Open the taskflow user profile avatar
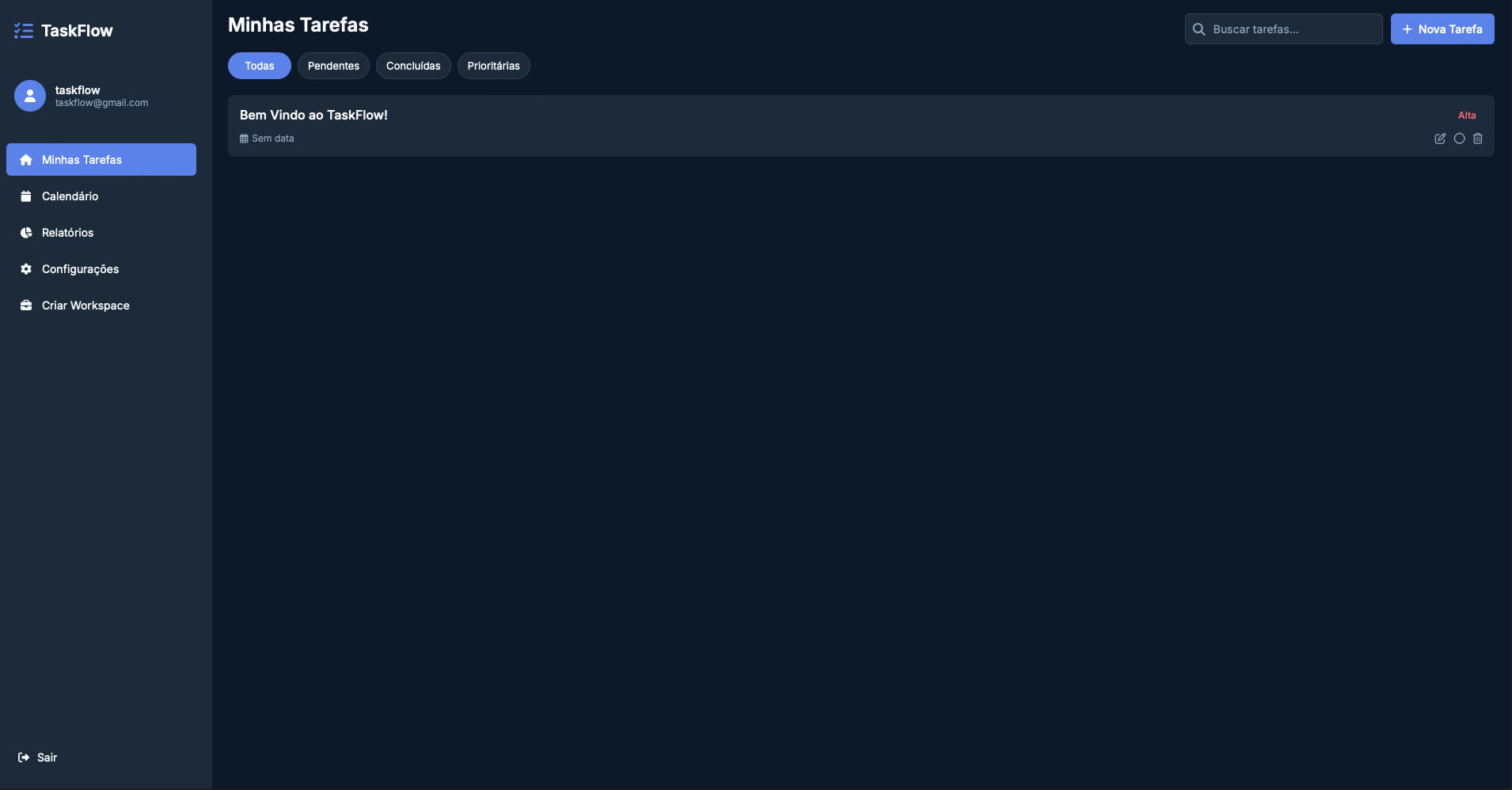 click(x=29, y=95)
